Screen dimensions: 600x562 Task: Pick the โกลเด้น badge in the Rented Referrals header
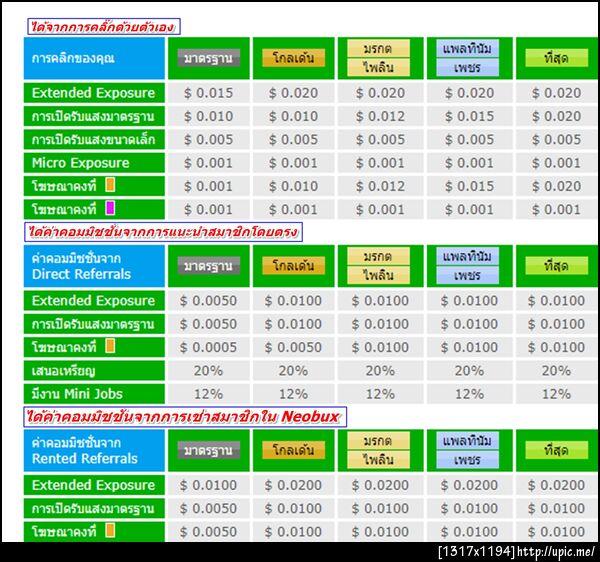[x=293, y=450]
